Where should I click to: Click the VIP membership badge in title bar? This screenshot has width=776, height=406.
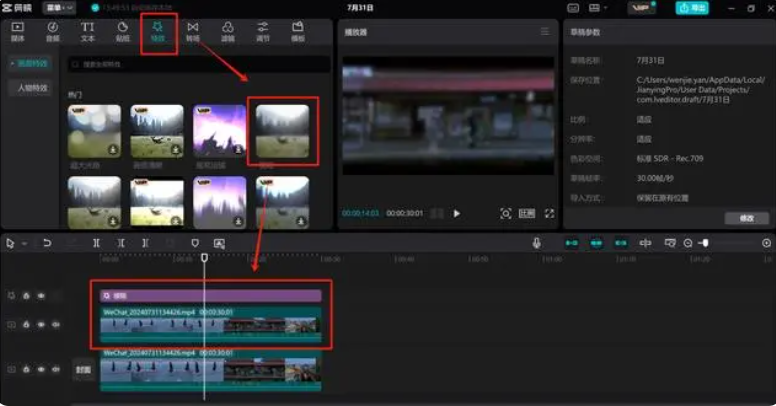[641, 8]
